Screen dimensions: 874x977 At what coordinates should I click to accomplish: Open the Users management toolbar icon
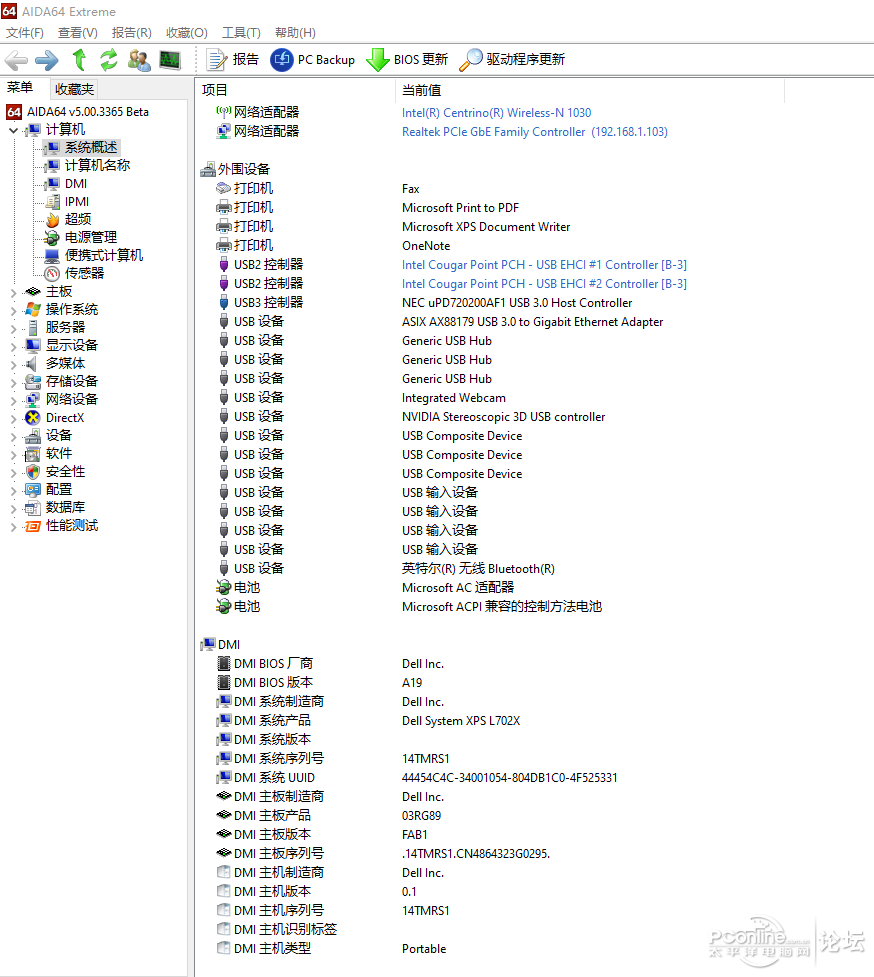[139, 60]
